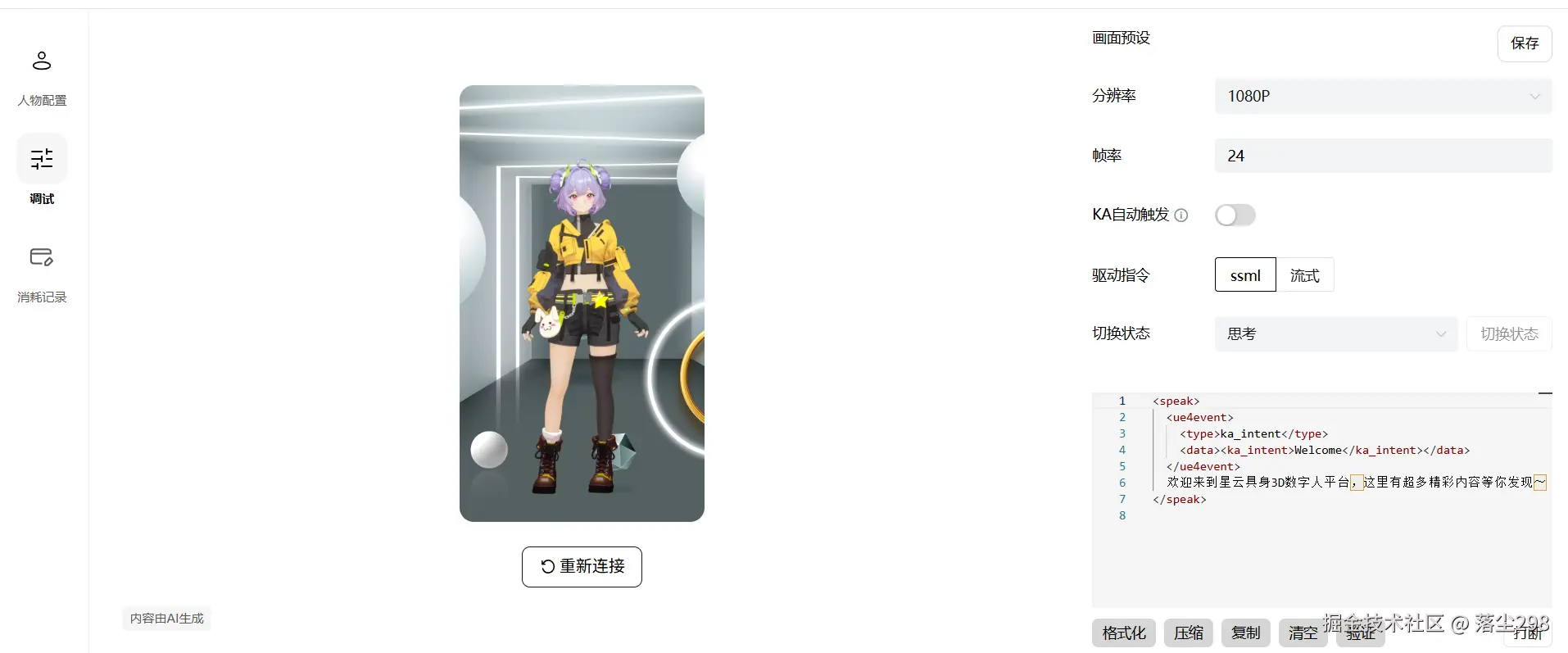
Task: Click the 格式化 button
Action: 1124,633
